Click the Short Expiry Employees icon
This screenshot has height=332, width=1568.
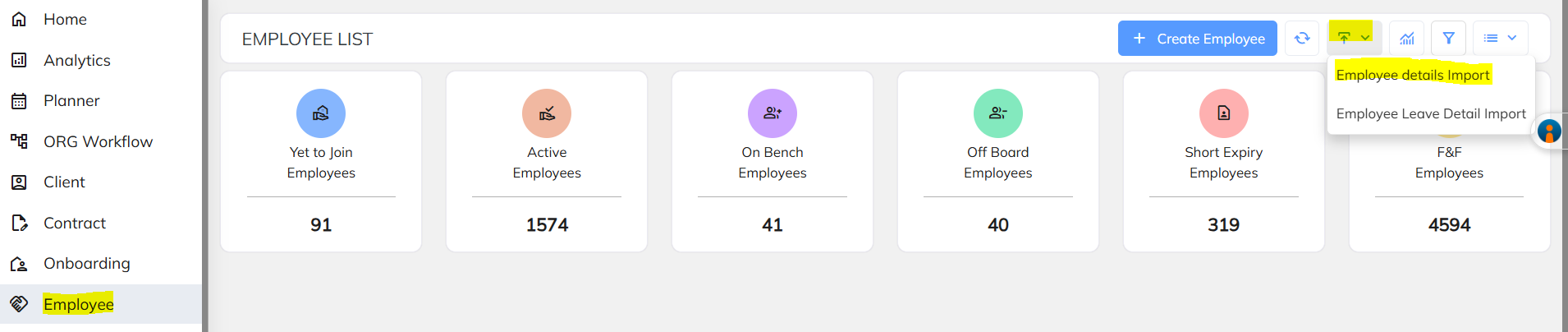tap(1223, 113)
